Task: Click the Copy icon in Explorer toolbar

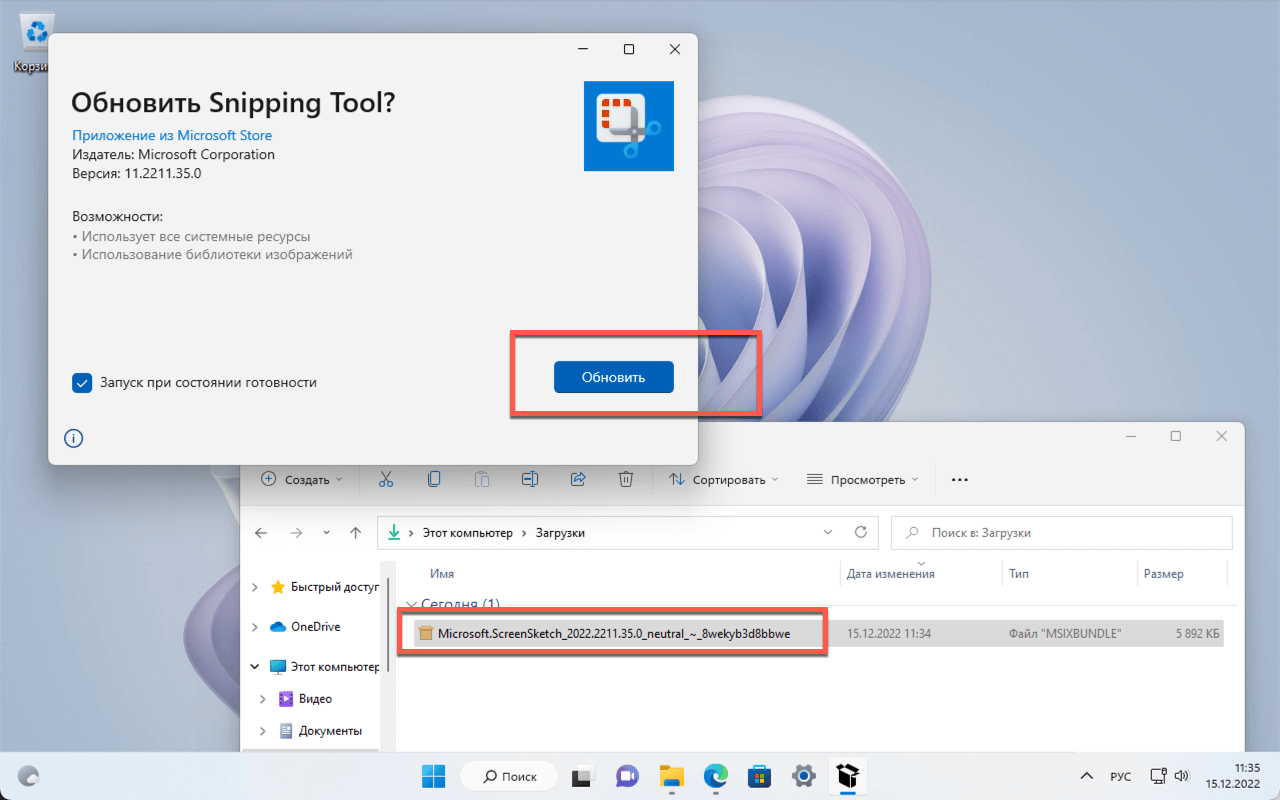Action: click(x=434, y=479)
